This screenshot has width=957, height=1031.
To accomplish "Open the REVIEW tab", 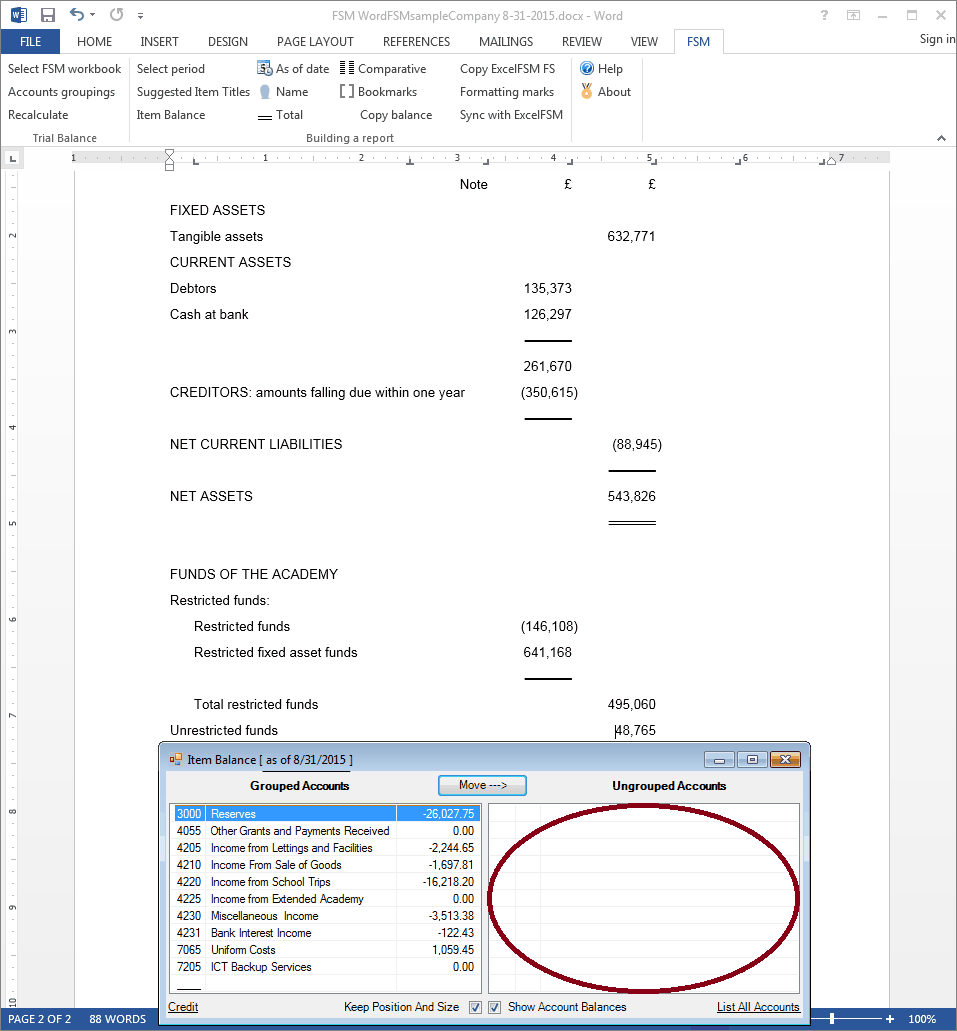I will pyautogui.click(x=581, y=41).
